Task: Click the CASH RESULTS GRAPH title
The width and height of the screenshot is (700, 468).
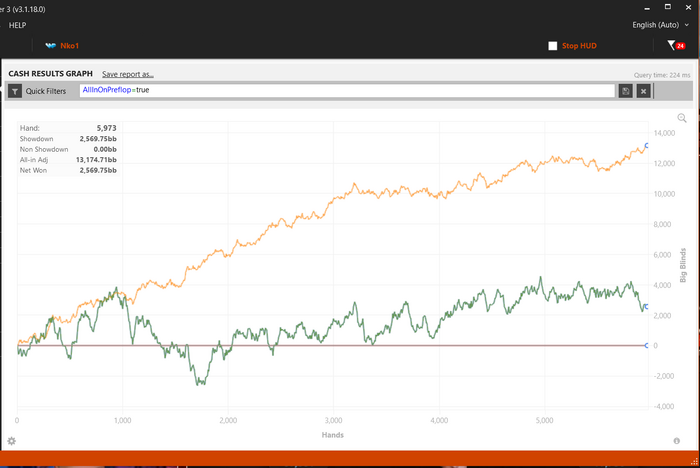Action: pos(50,74)
